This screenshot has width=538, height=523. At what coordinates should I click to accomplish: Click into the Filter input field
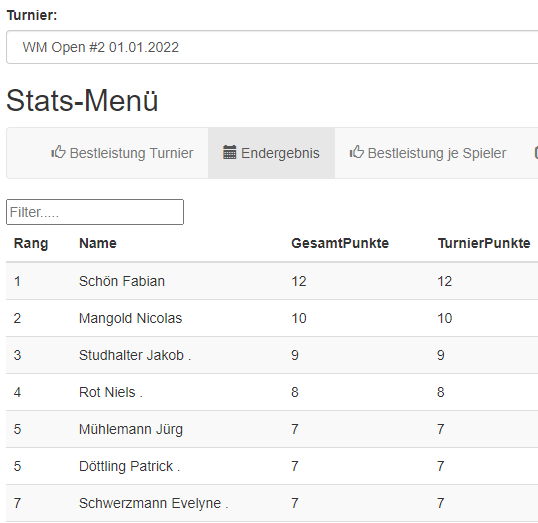[x=95, y=212]
